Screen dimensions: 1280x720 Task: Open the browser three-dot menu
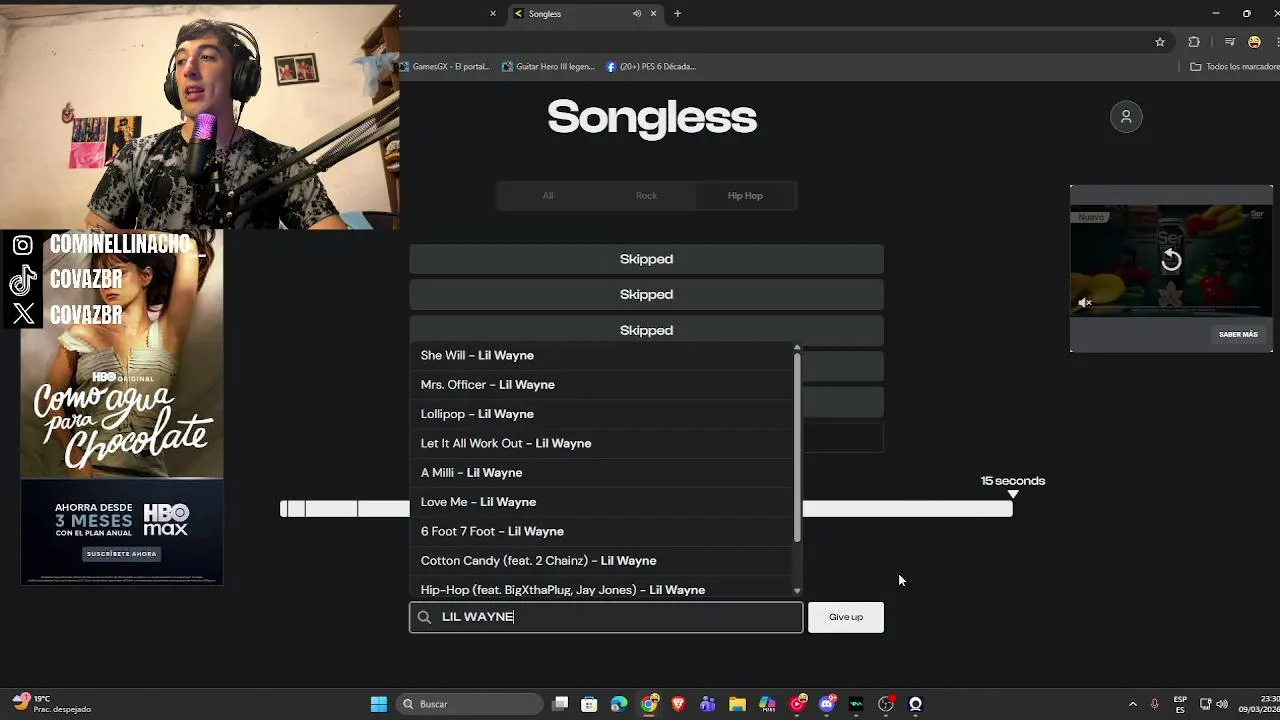click(x=1276, y=42)
